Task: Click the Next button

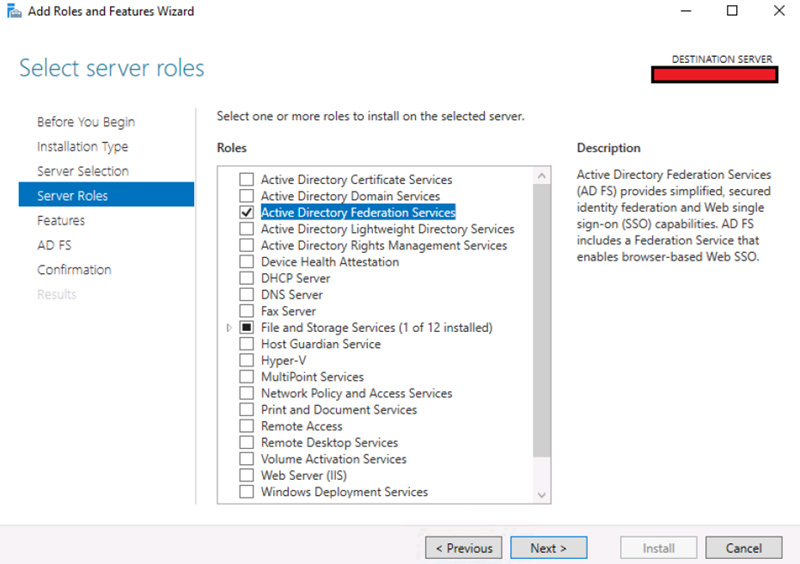Action: point(548,548)
